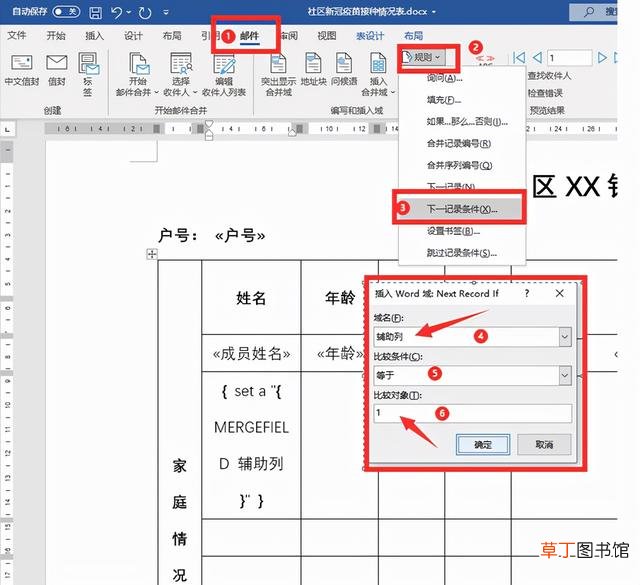Click the Undo arrow icon

point(116,12)
